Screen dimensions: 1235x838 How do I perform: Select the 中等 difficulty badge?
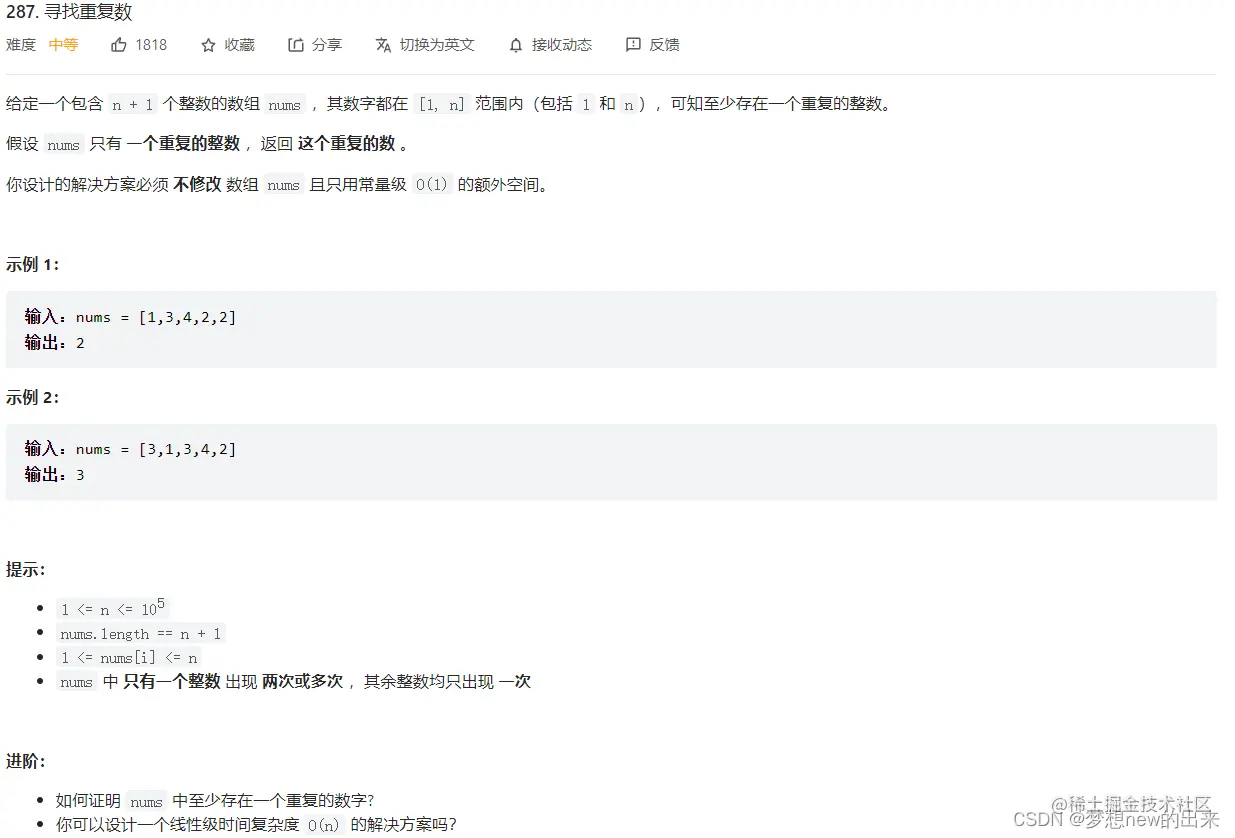64,44
